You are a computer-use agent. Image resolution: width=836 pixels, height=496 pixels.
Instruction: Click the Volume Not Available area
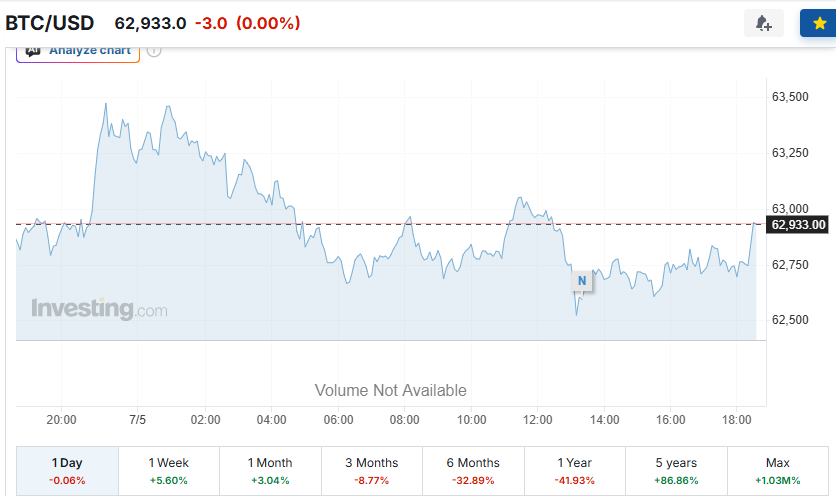(x=390, y=390)
